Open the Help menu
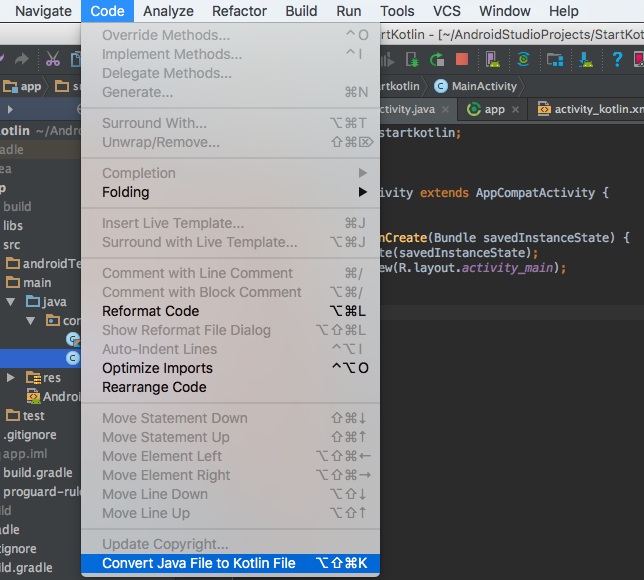The width and height of the screenshot is (644, 580). pyautogui.click(x=564, y=11)
